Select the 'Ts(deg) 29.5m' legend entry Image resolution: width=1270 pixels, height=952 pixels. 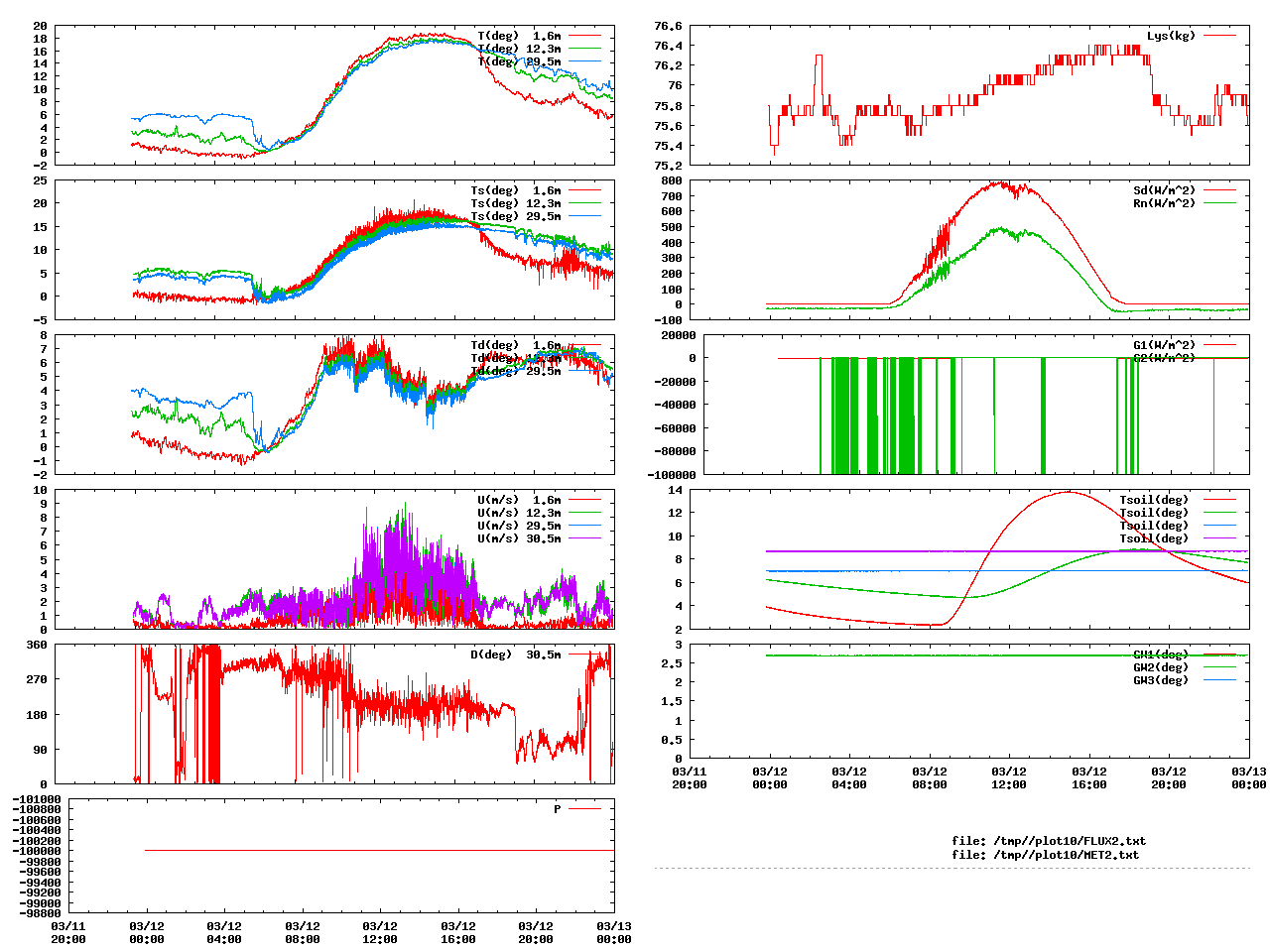[515, 216]
